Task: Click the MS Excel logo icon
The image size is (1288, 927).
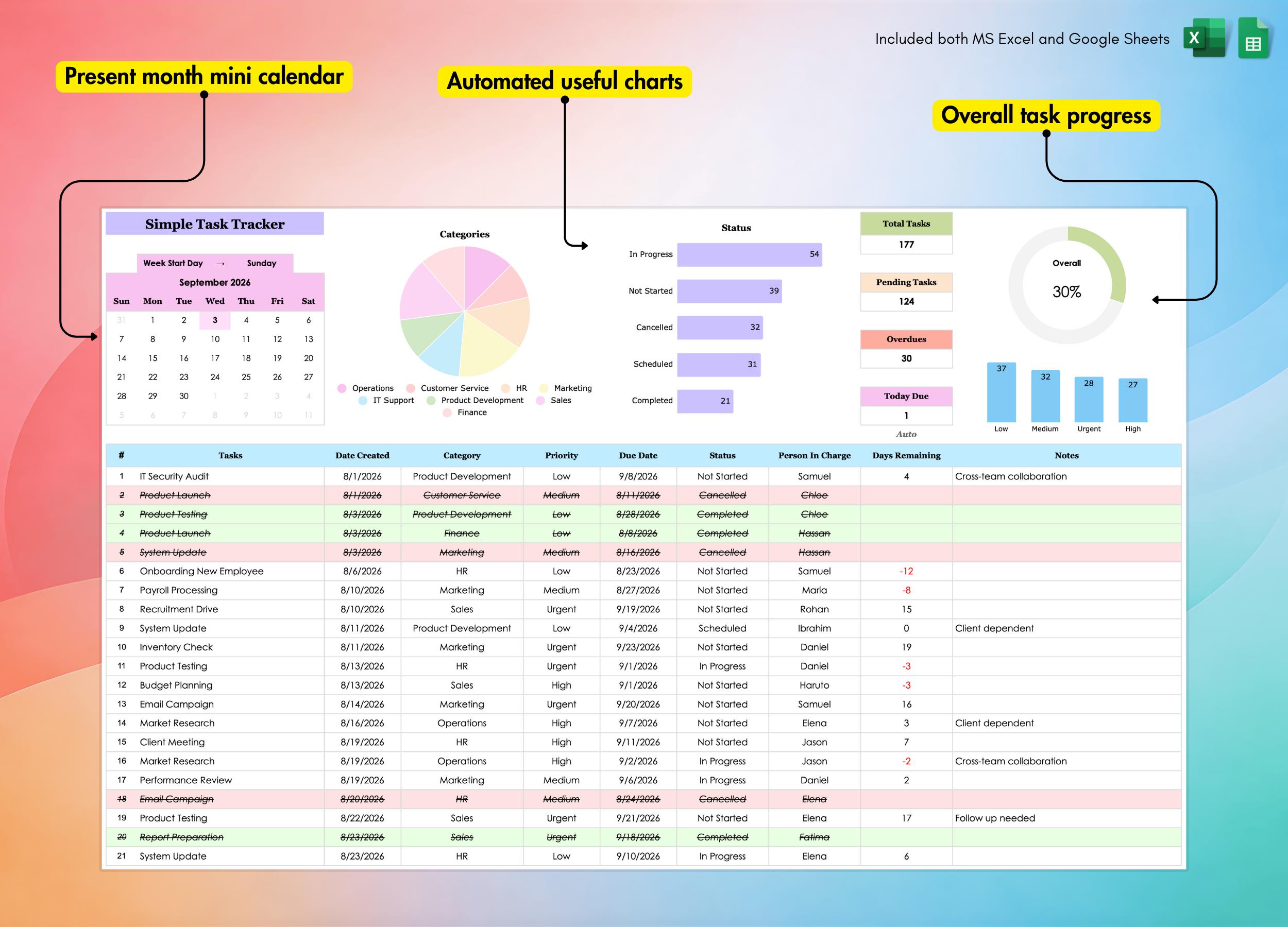Action: click(x=1205, y=38)
